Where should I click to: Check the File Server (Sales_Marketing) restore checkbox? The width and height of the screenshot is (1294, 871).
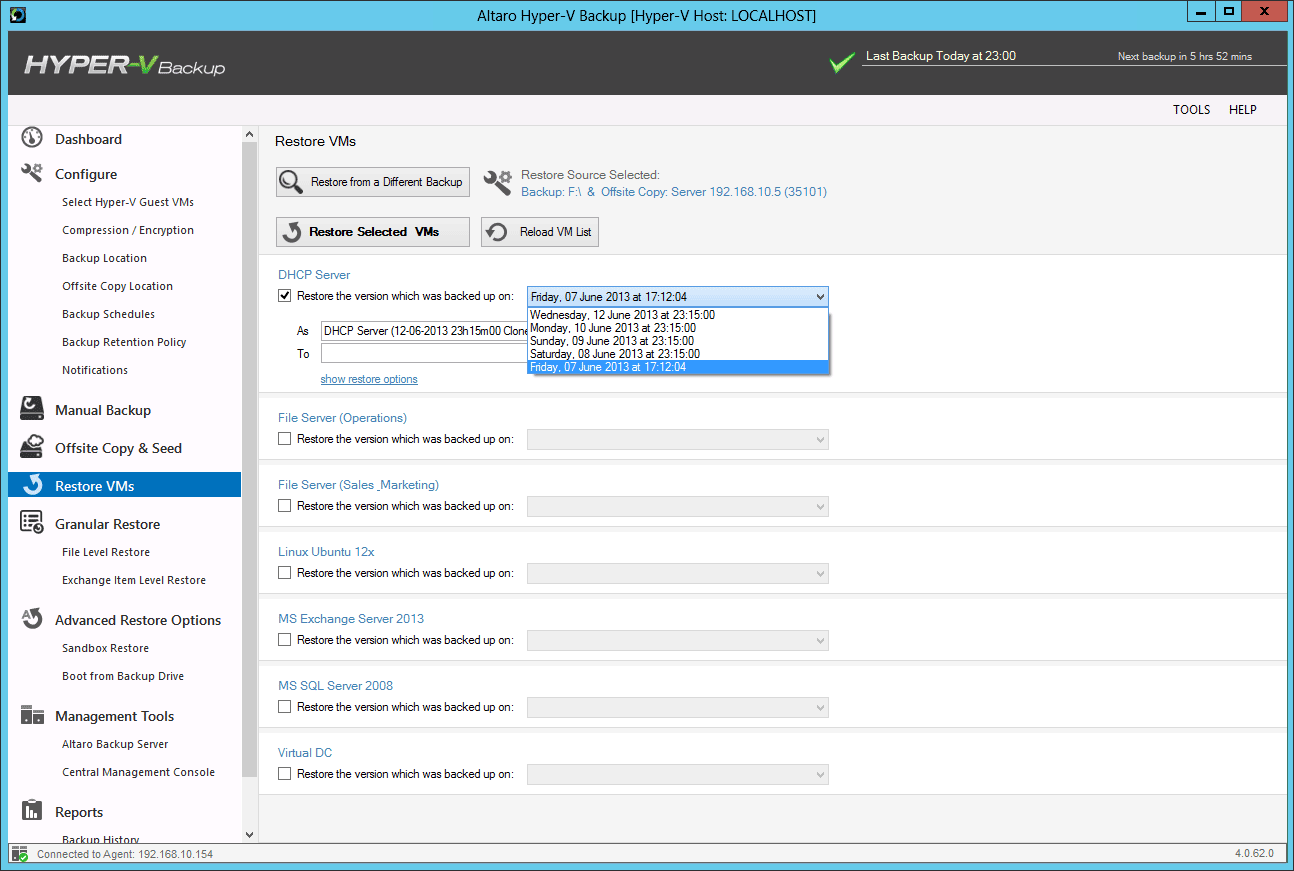(285, 506)
